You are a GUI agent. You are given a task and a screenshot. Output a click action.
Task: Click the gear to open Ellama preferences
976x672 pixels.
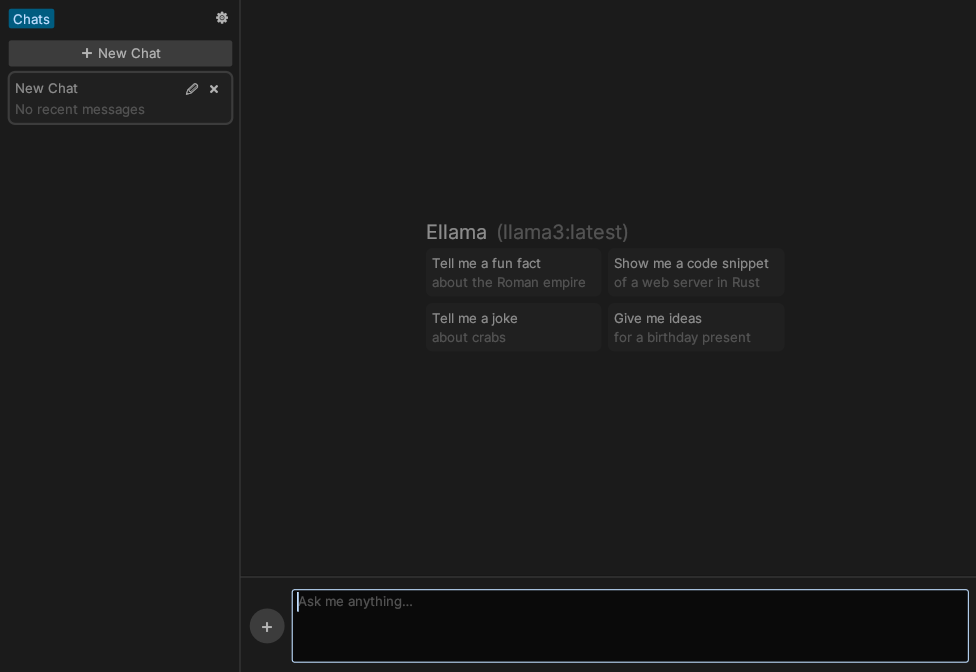(x=222, y=17)
